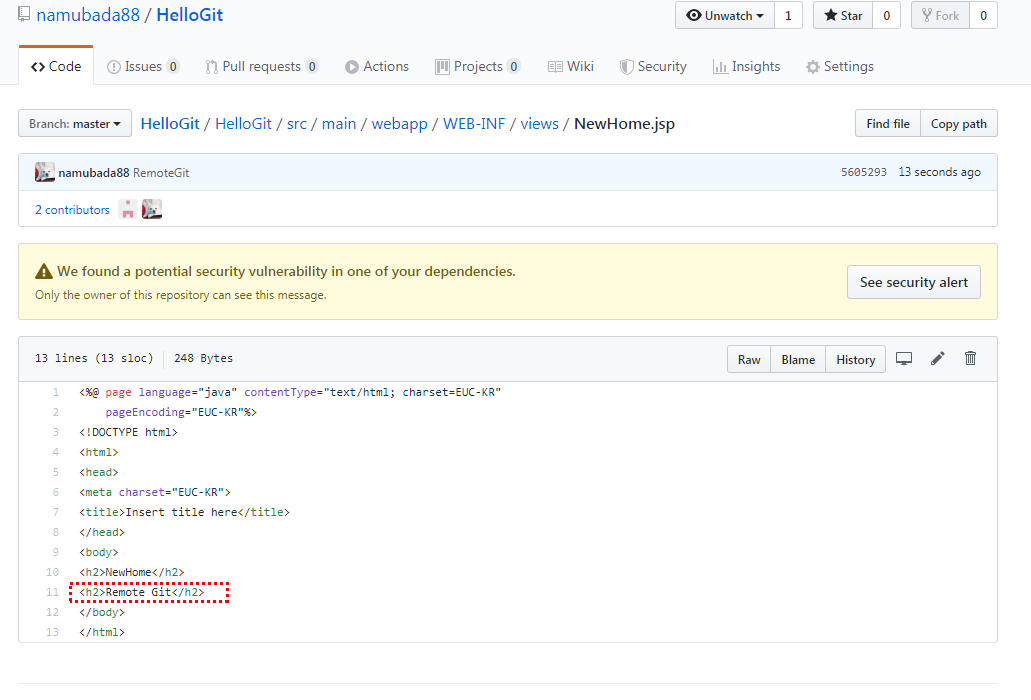Star the HelloGit repository
The width and height of the screenshot is (1031, 700).
tap(843, 15)
